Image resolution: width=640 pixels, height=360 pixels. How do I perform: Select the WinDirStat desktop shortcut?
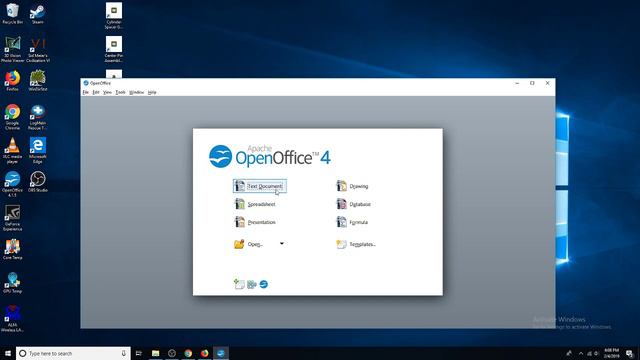coord(38,81)
